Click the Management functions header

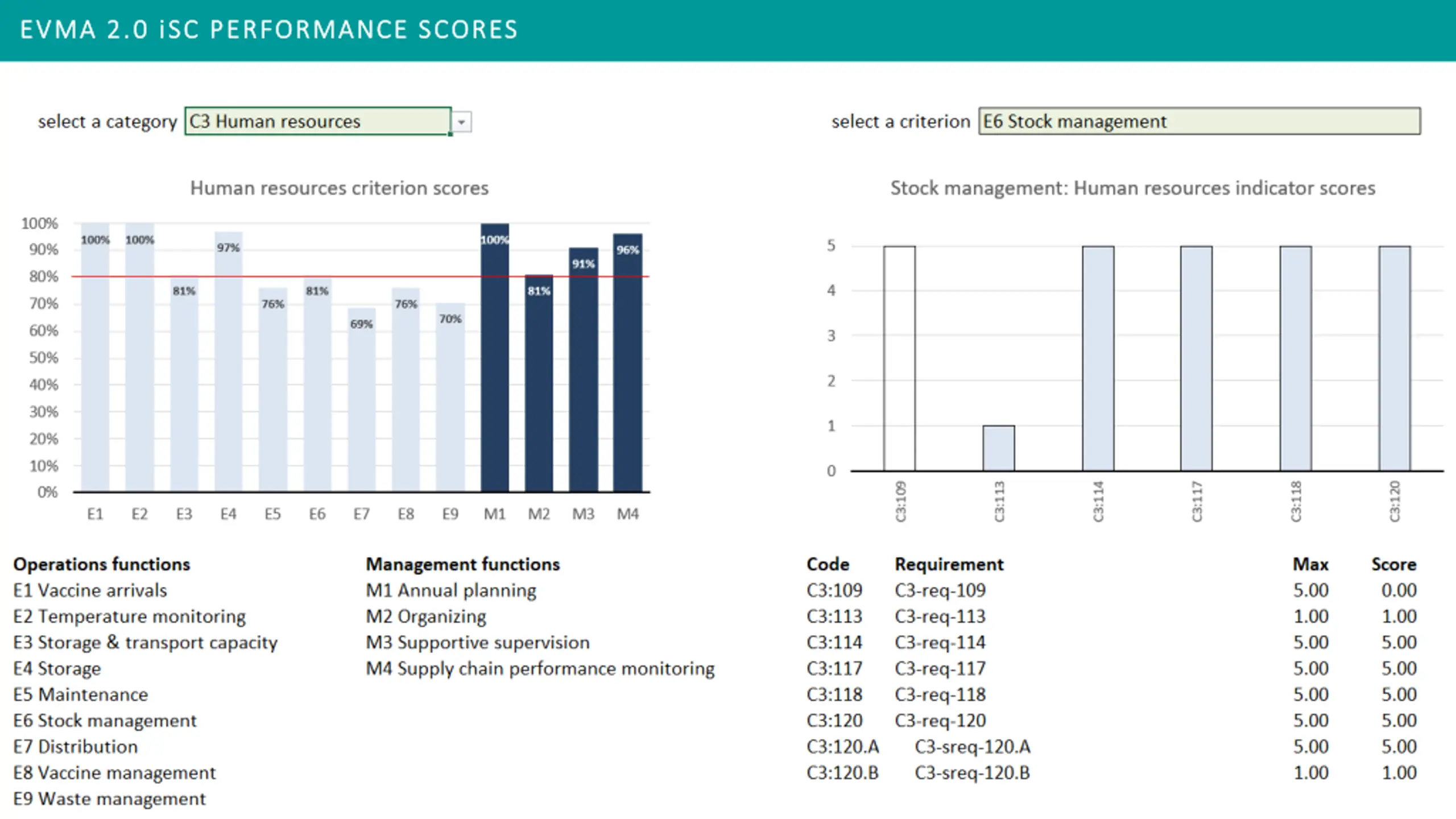pos(463,564)
